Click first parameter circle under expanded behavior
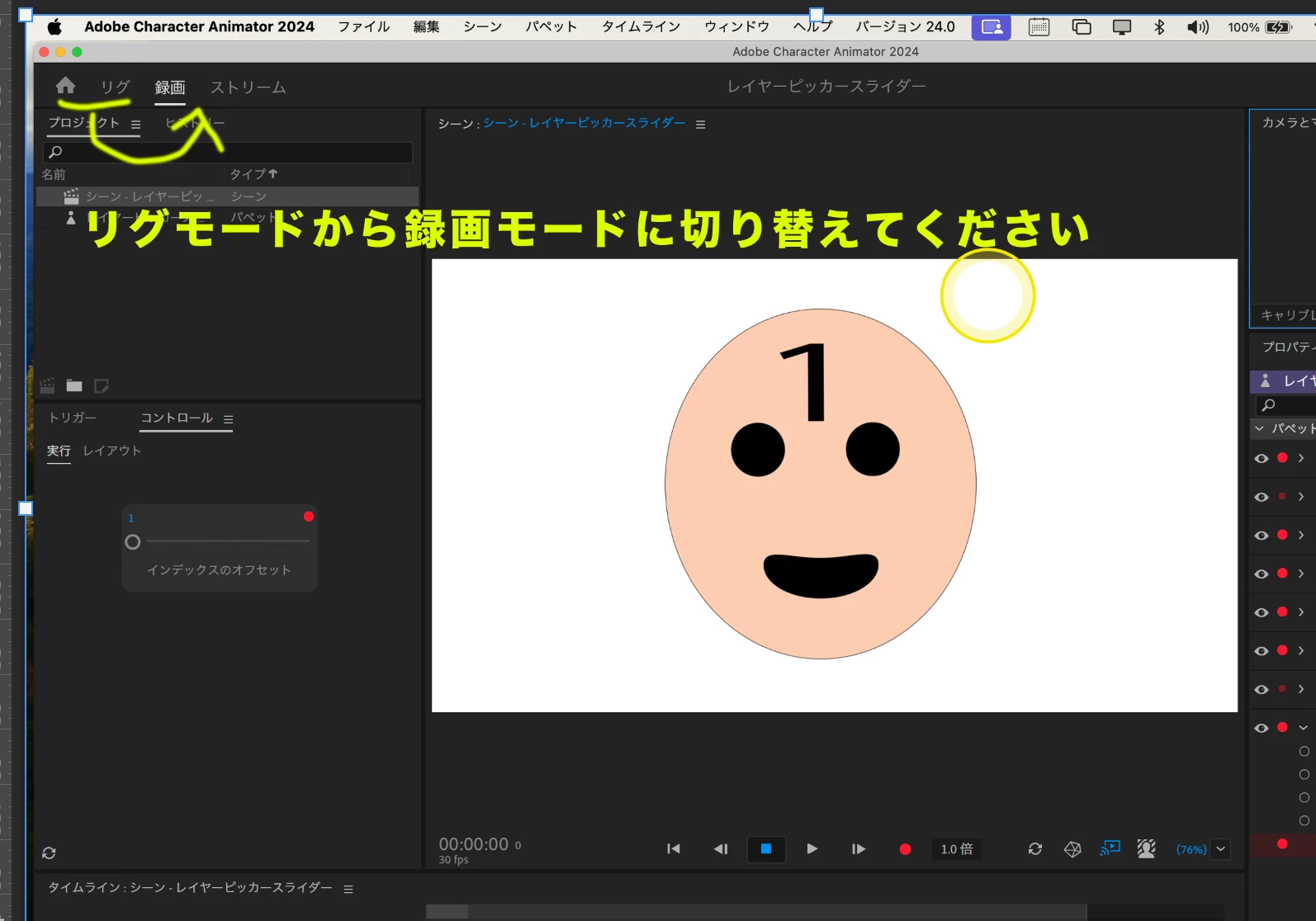The image size is (1316, 921). click(1304, 751)
